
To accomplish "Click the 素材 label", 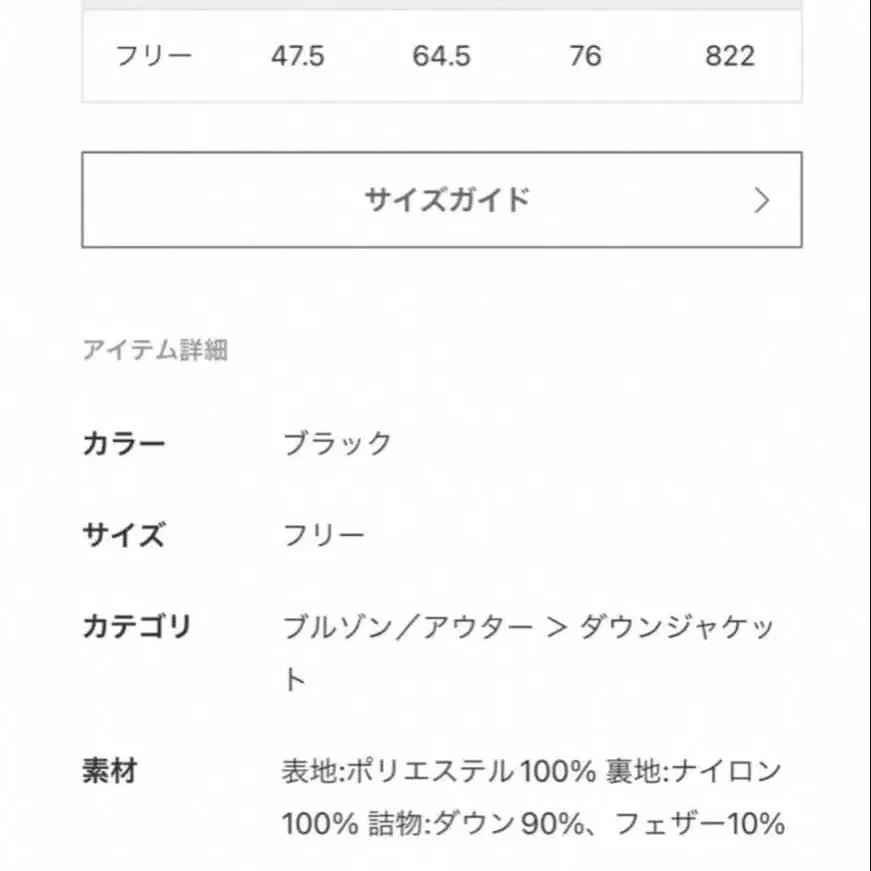I will click(x=110, y=768).
